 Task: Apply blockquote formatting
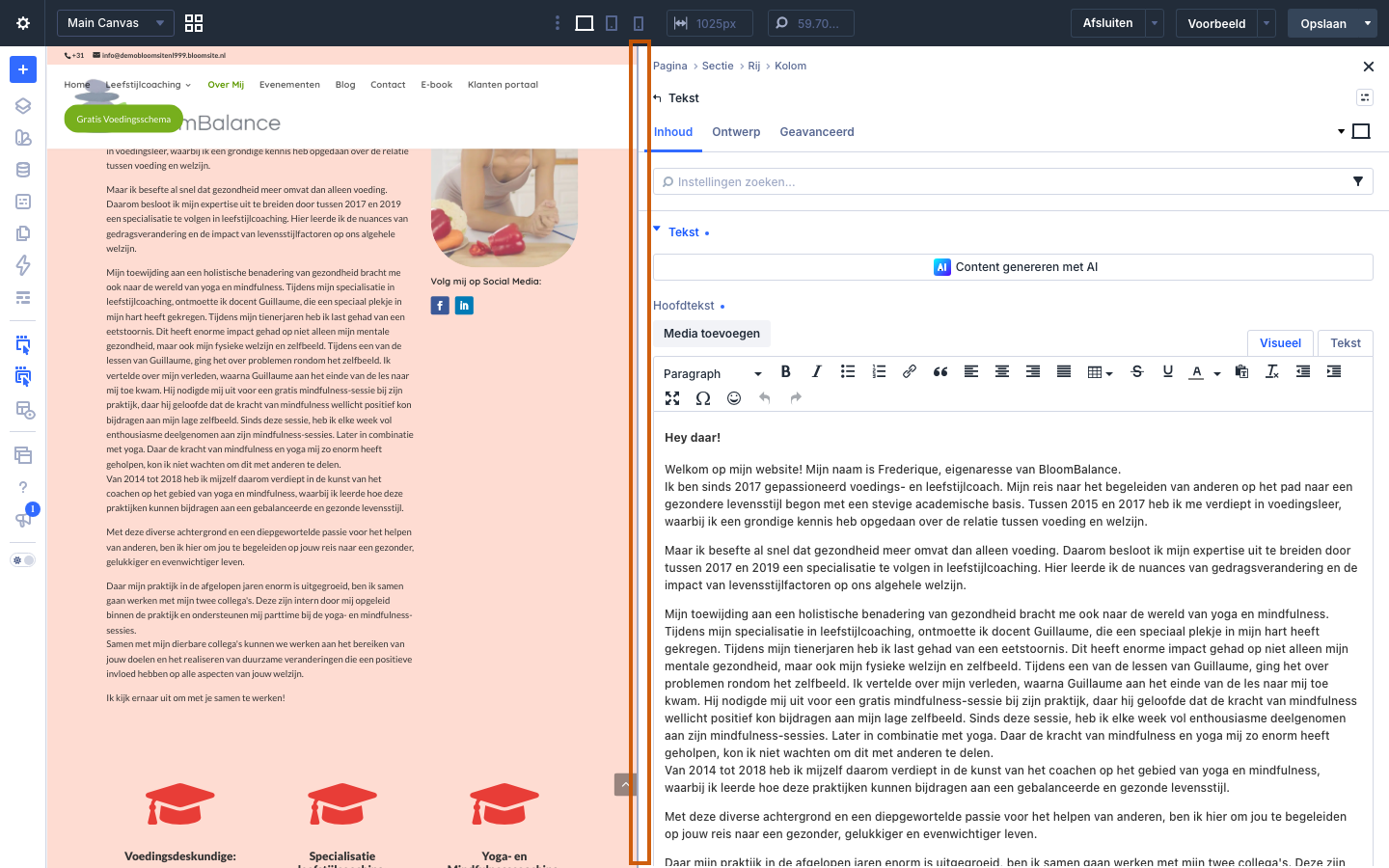click(x=940, y=372)
